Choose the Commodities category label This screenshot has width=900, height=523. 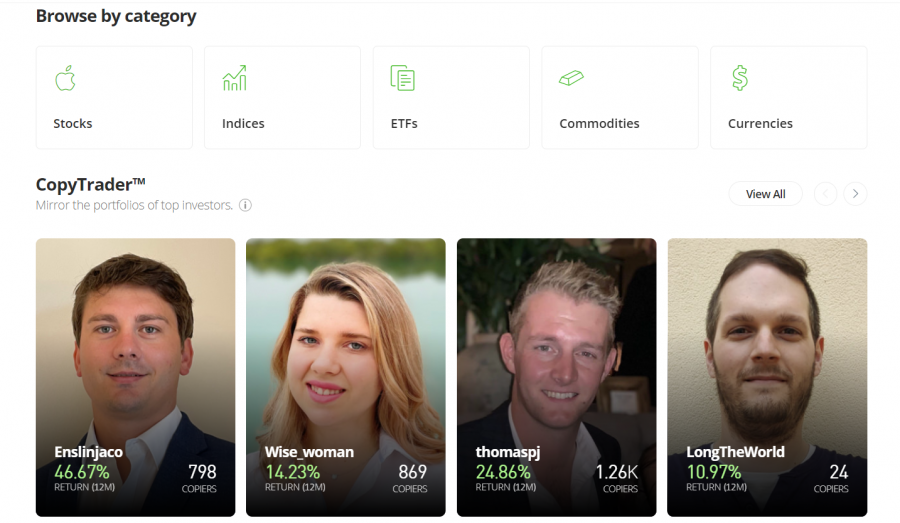[599, 123]
